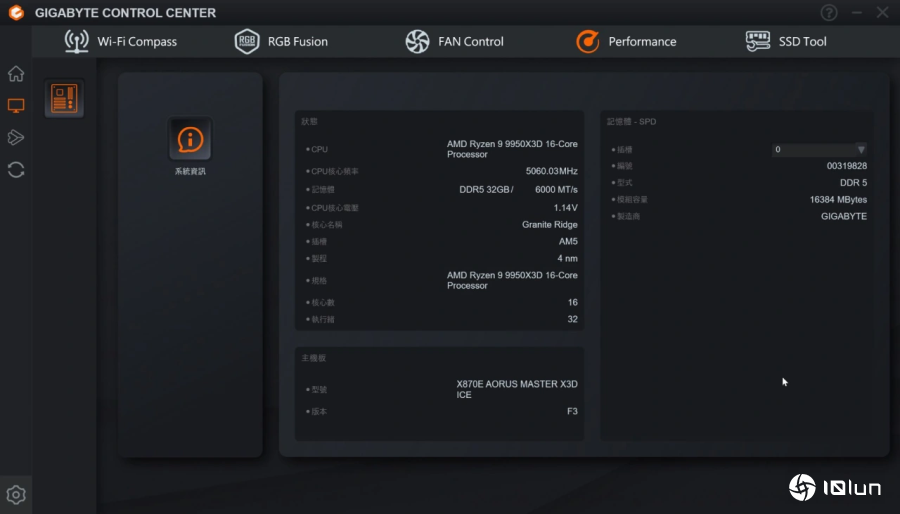Click the FAN Control fan icon
Viewport: 900px width, 514px height.
(x=417, y=41)
